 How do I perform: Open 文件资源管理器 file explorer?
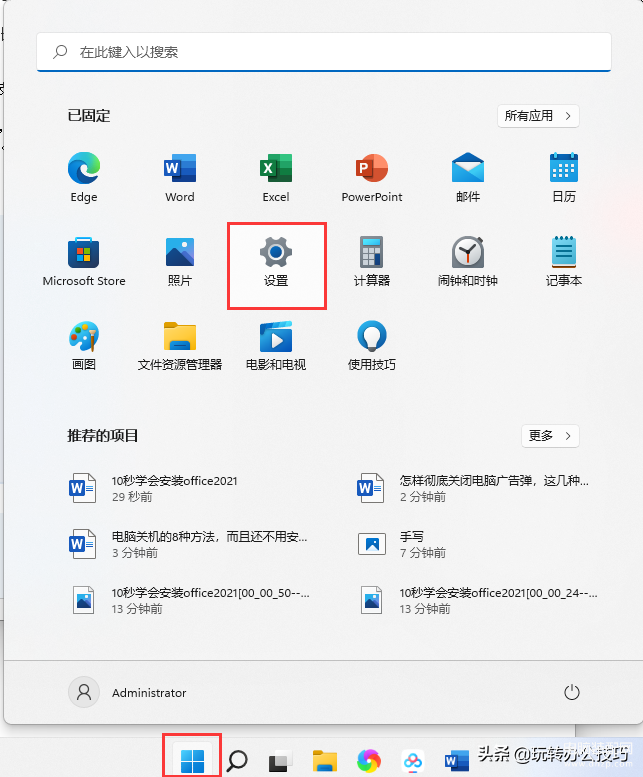(x=180, y=345)
